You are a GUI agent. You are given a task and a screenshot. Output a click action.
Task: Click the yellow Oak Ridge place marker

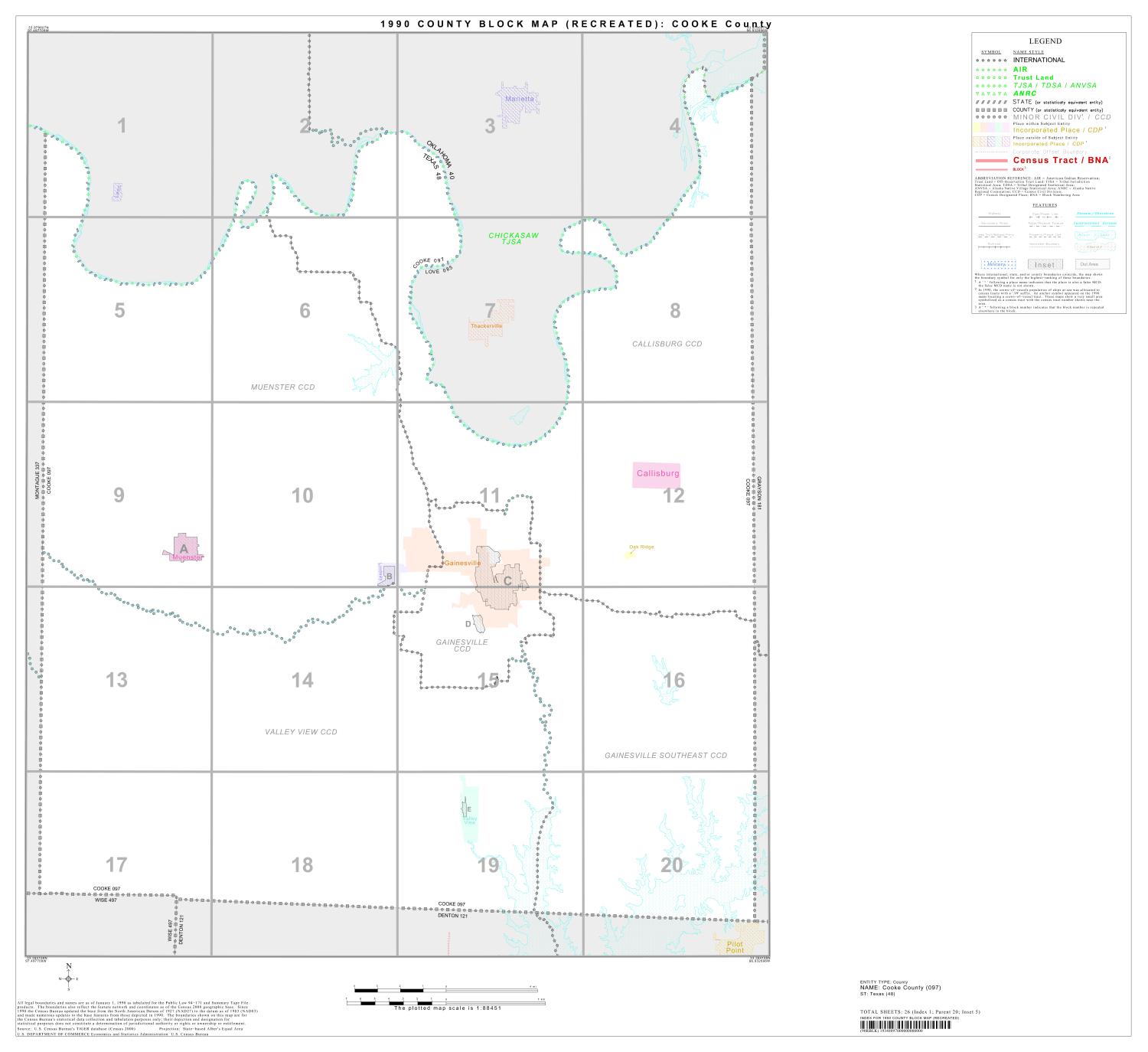pos(631,553)
